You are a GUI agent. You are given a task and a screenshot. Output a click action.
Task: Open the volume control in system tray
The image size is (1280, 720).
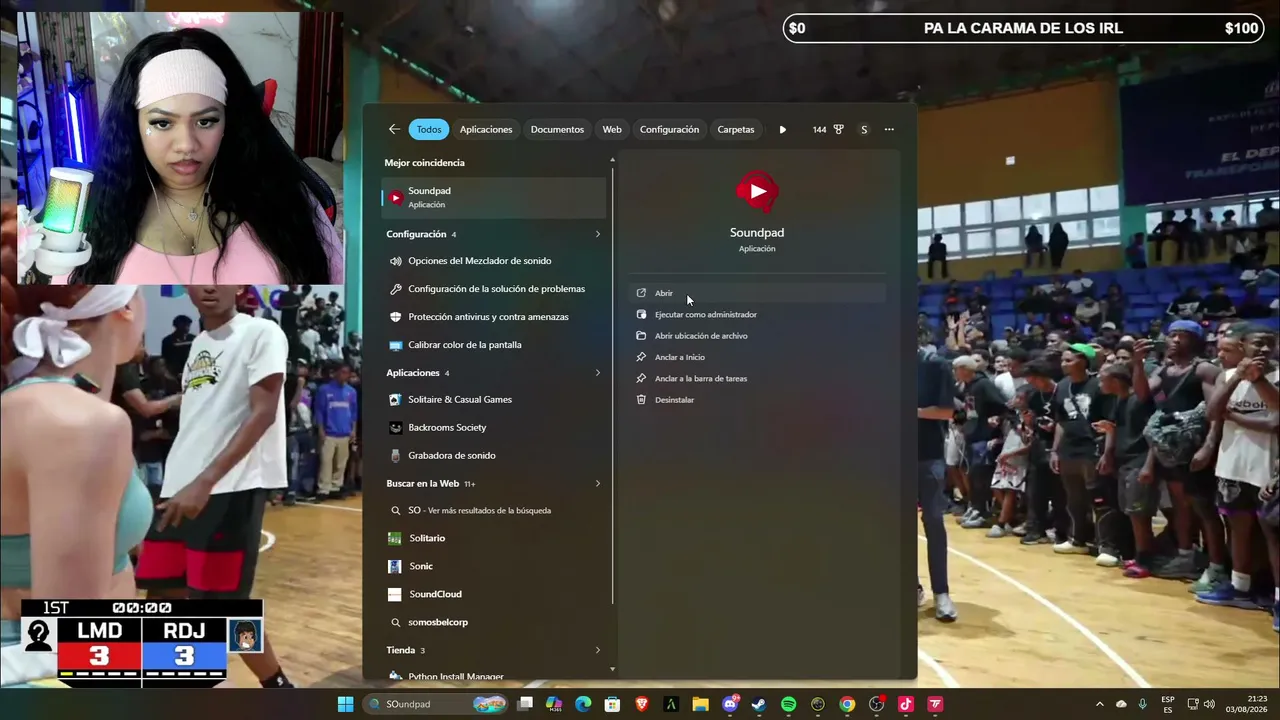tap(1209, 704)
